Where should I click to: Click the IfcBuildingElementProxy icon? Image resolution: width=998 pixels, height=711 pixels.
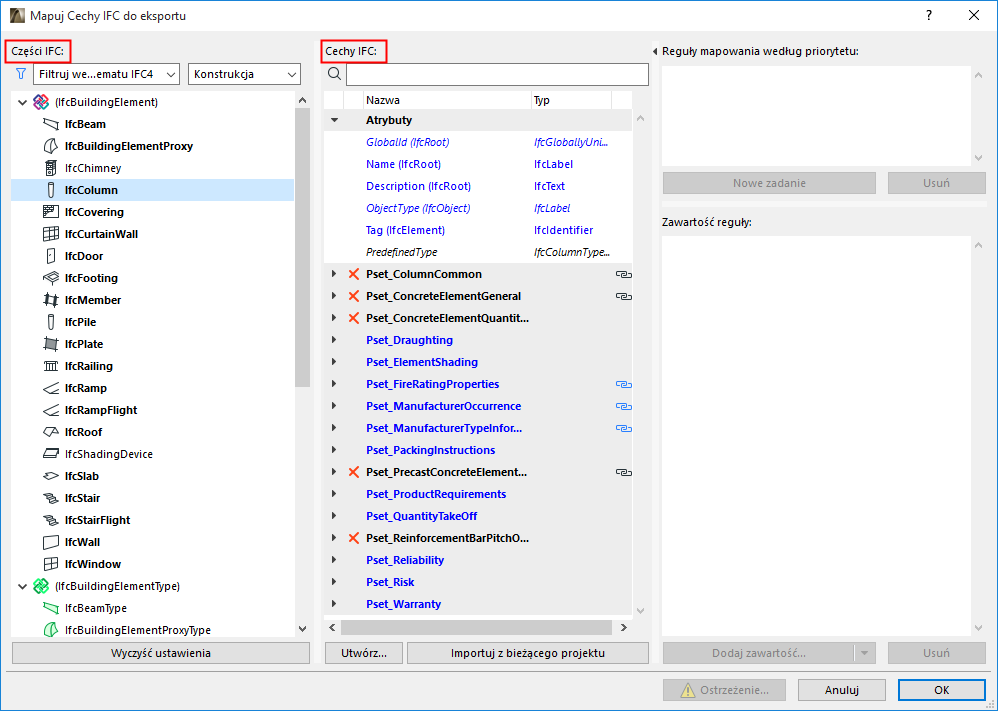[x=50, y=146]
